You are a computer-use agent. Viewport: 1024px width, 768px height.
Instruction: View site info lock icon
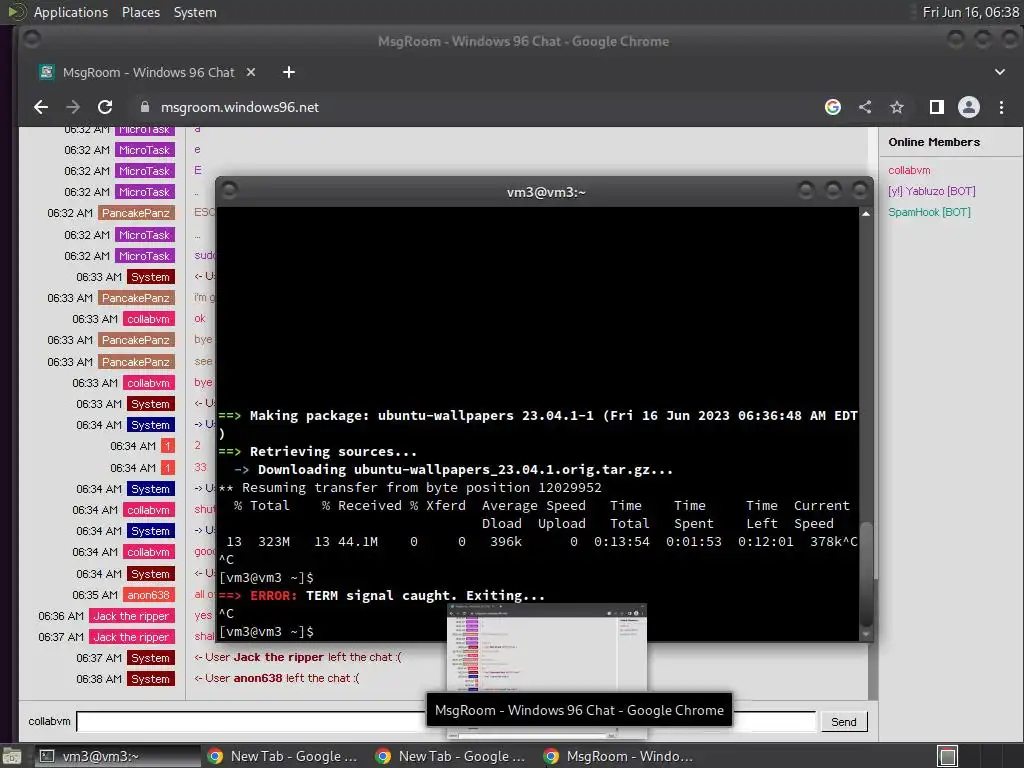(145, 107)
